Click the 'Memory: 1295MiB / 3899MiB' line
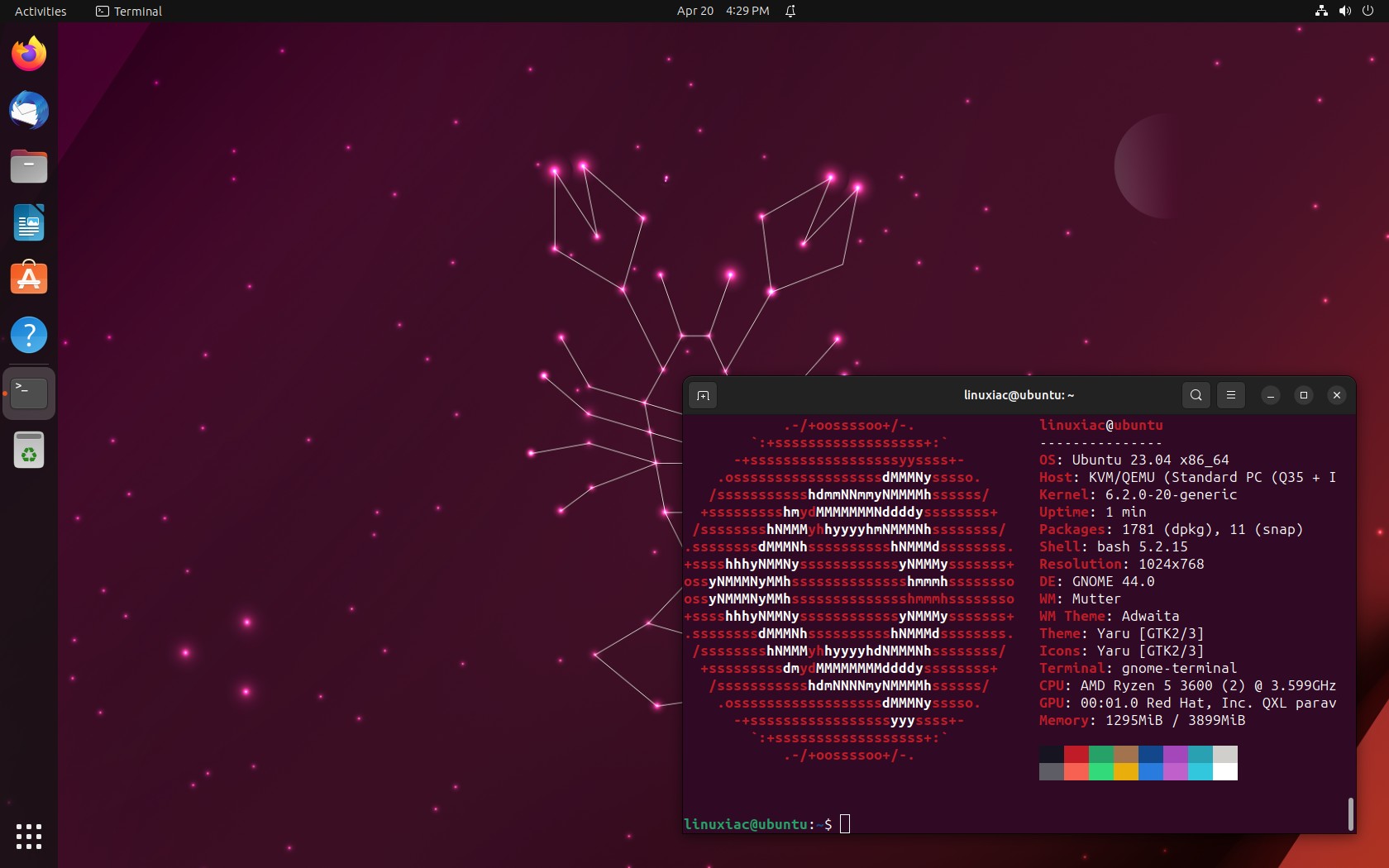This screenshot has height=868, width=1389. tap(1142, 720)
